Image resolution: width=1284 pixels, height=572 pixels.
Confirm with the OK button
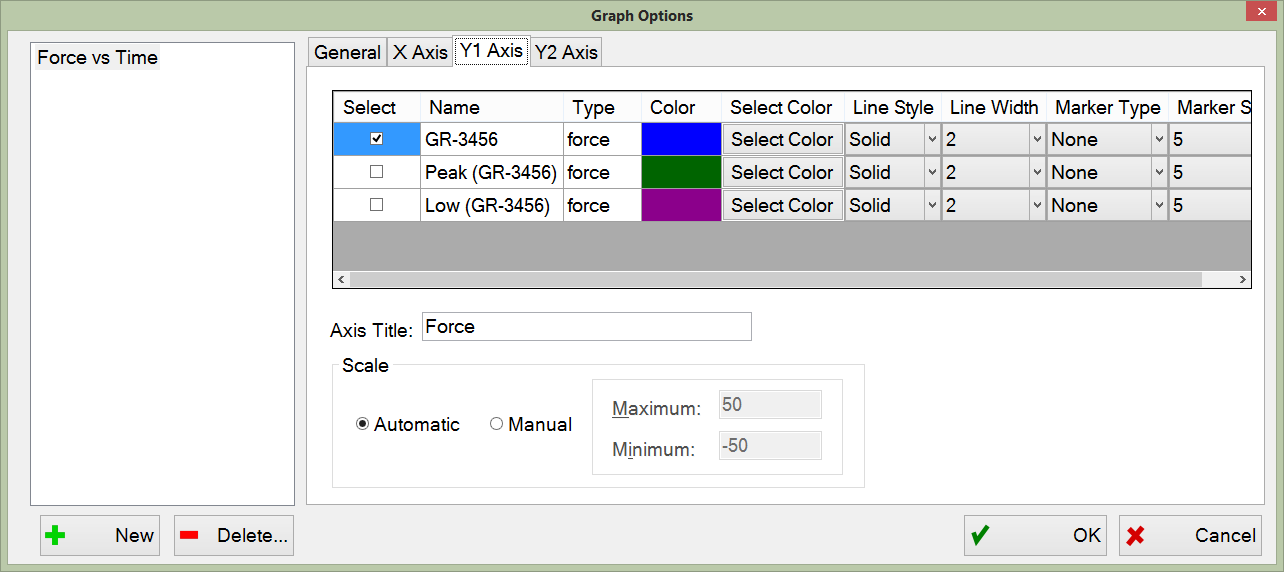[1035, 535]
